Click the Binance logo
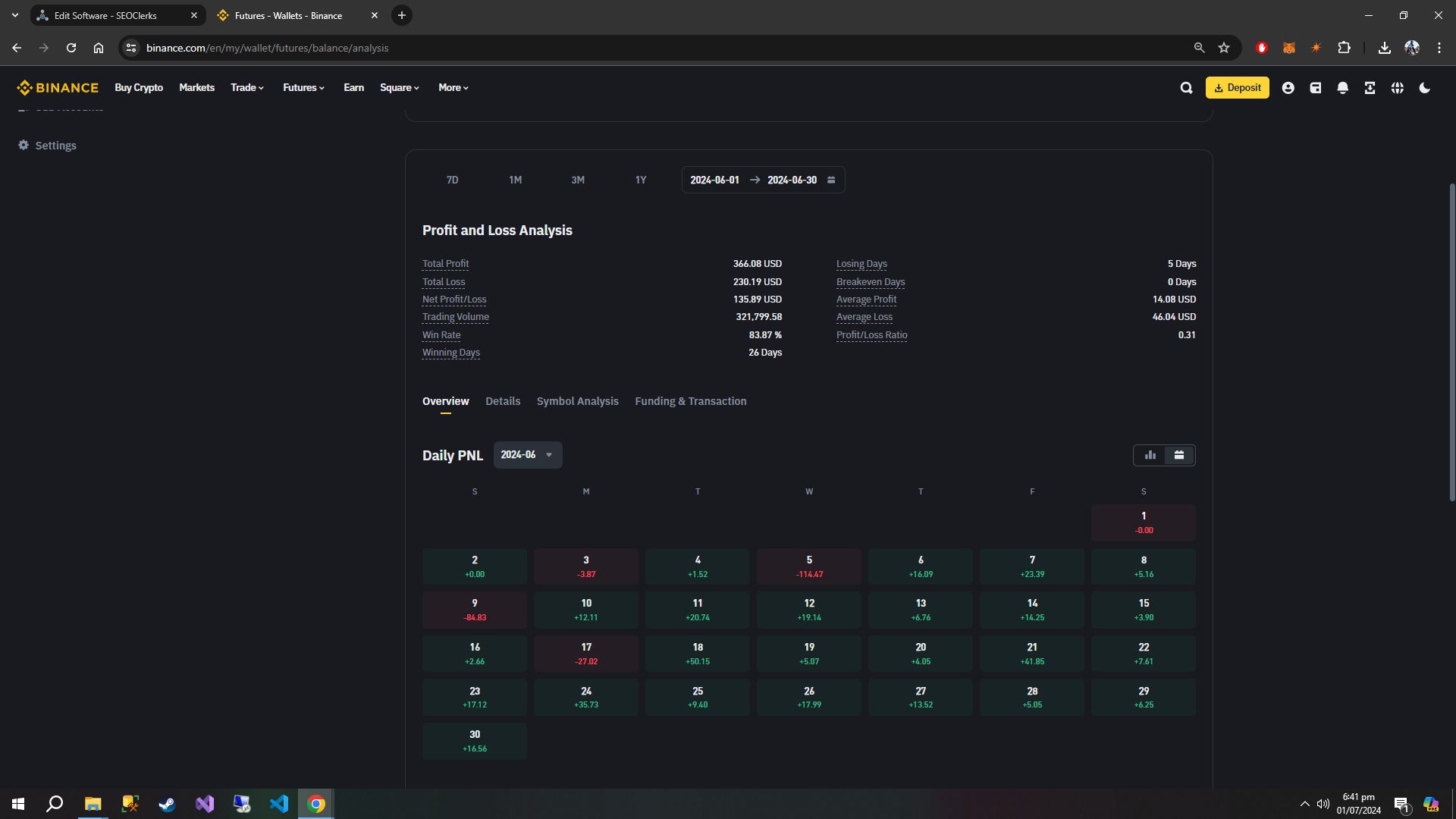This screenshot has width=1456, height=819. pos(58,88)
